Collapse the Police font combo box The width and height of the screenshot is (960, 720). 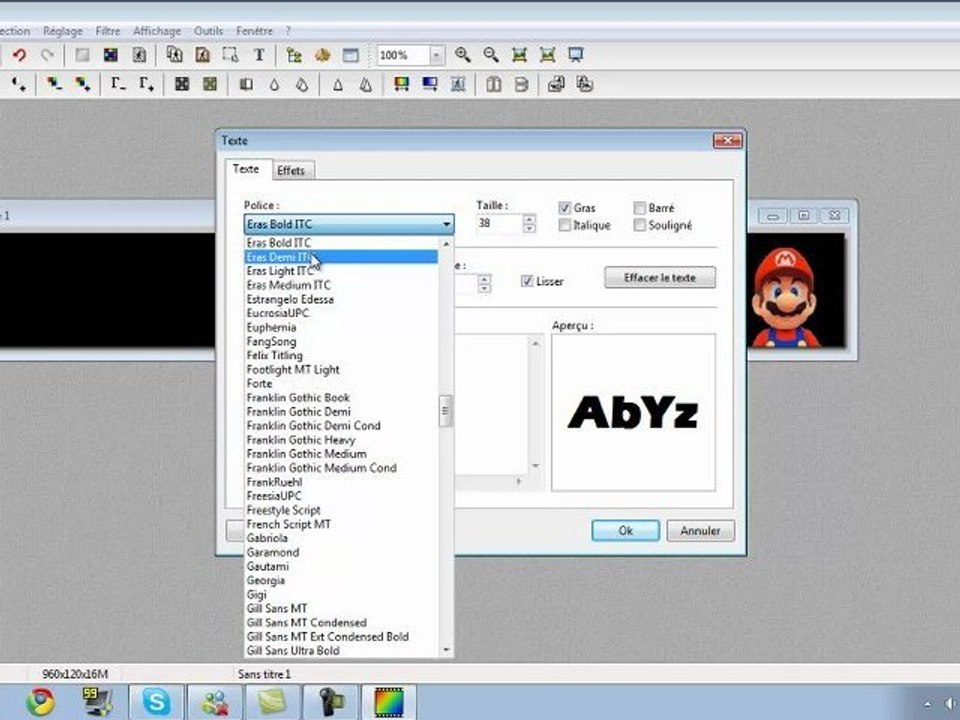tap(349, 224)
